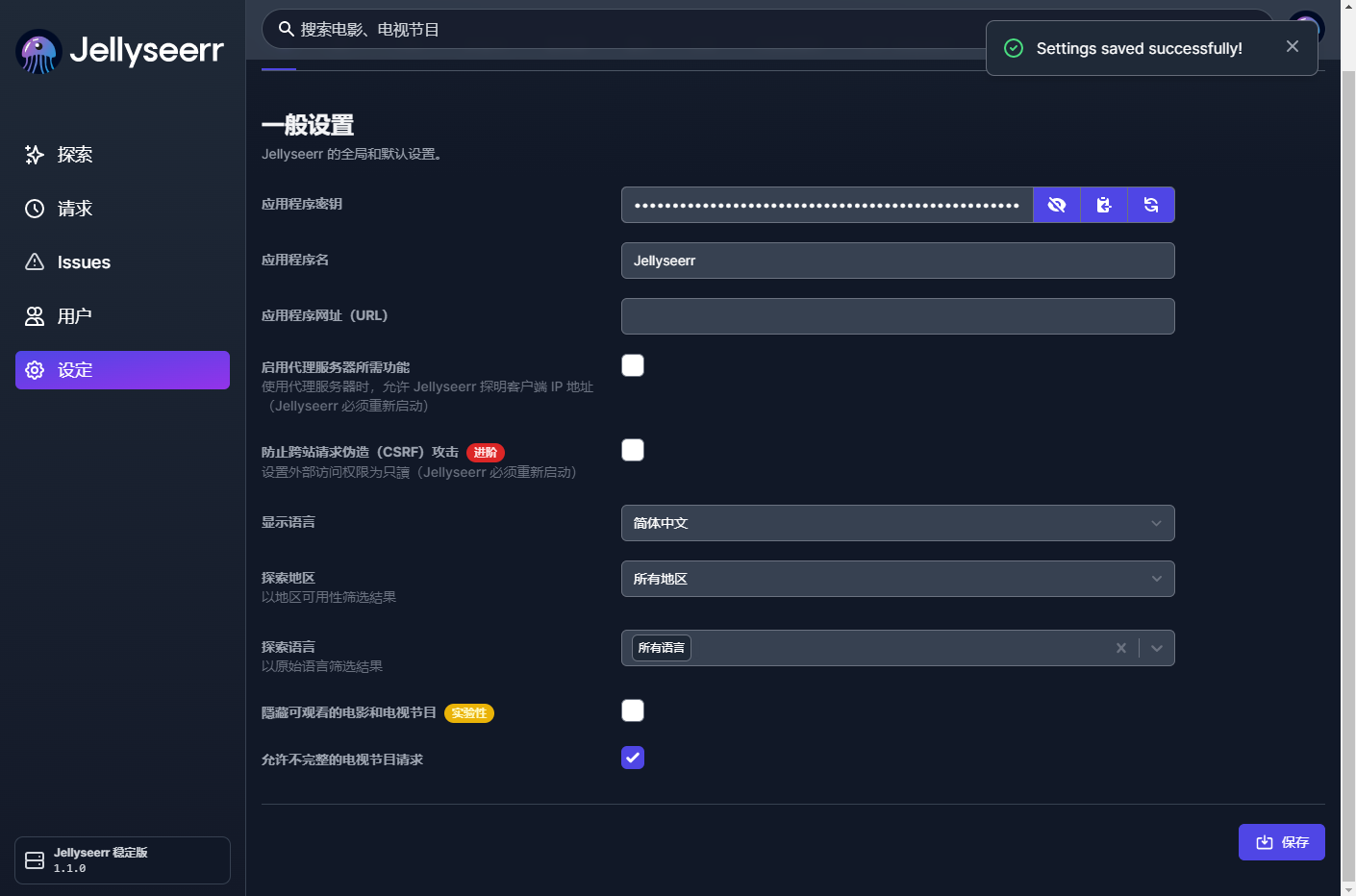The image size is (1356, 896).
Task: Expand the 探索语言 dropdown chevron
Action: (x=1157, y=648)
